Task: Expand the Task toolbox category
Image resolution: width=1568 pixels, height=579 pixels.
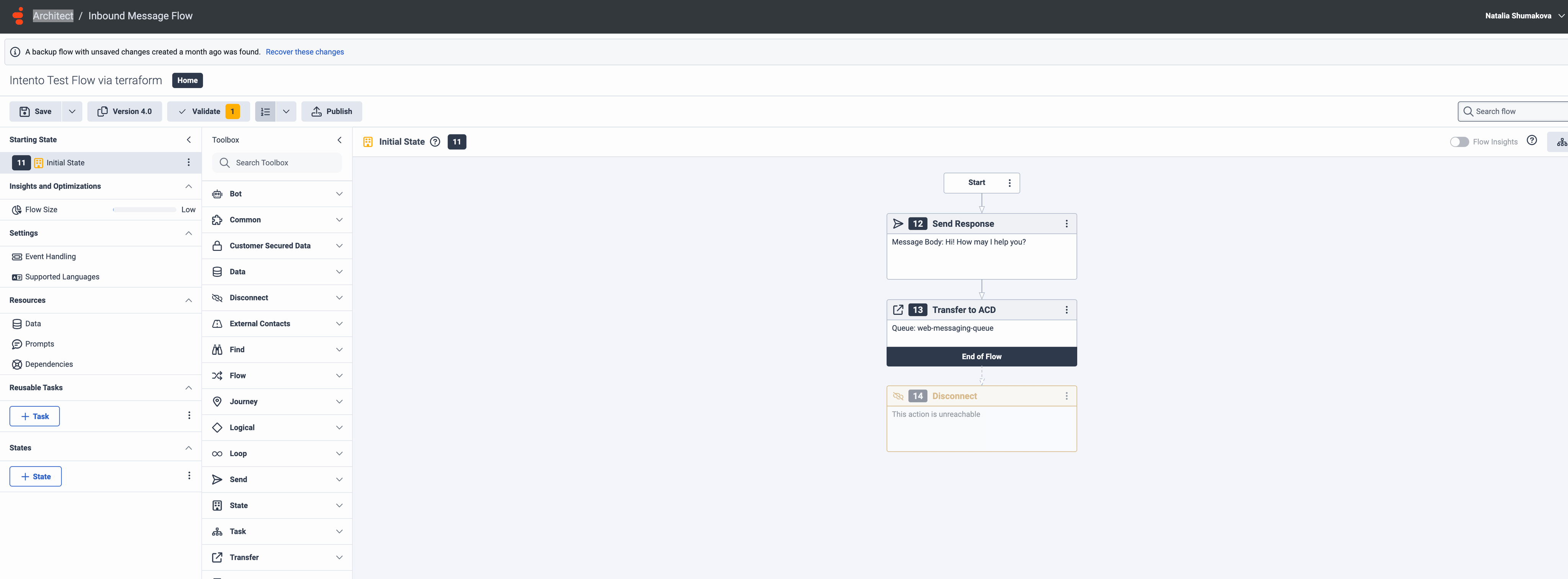Action: point(277,532)
